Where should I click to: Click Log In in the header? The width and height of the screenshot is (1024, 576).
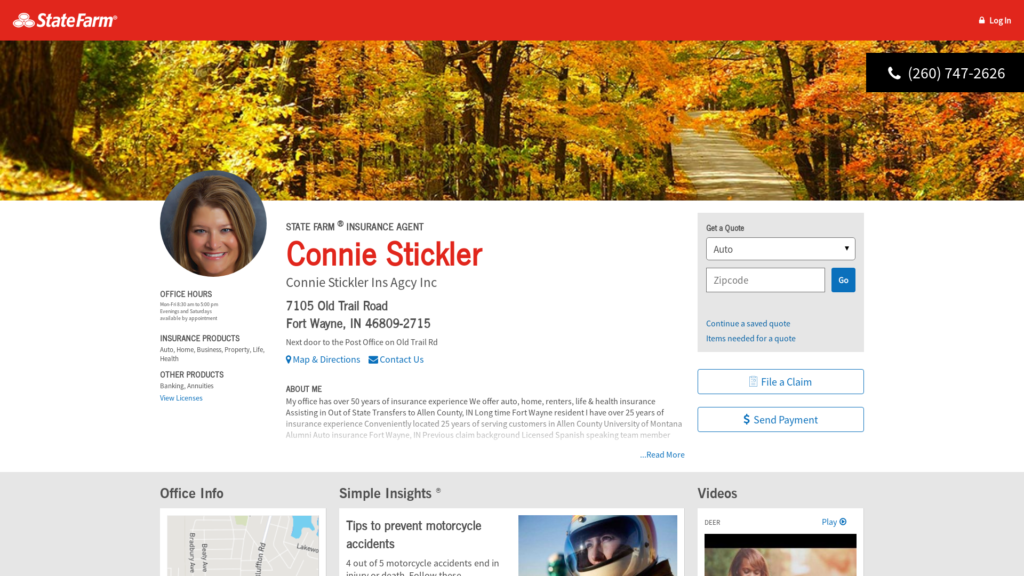pos(1000,20)
